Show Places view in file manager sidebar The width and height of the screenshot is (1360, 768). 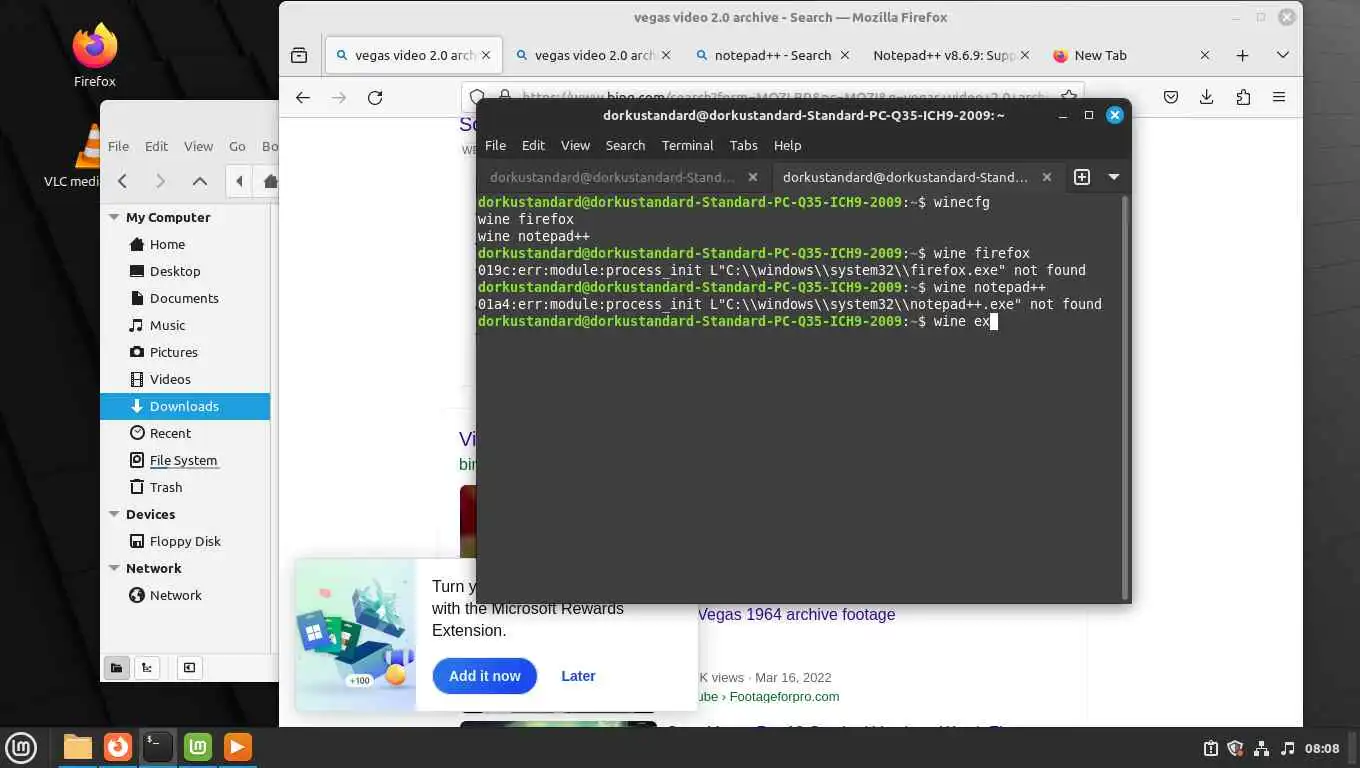[117, 668]
